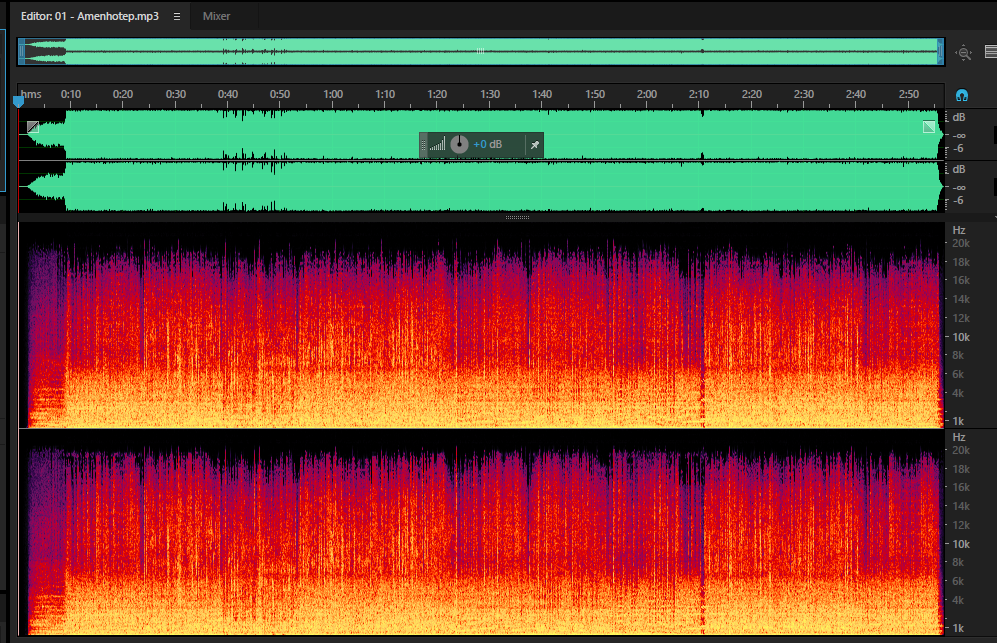Click the overview navigator center grip

tap(481, 51)
